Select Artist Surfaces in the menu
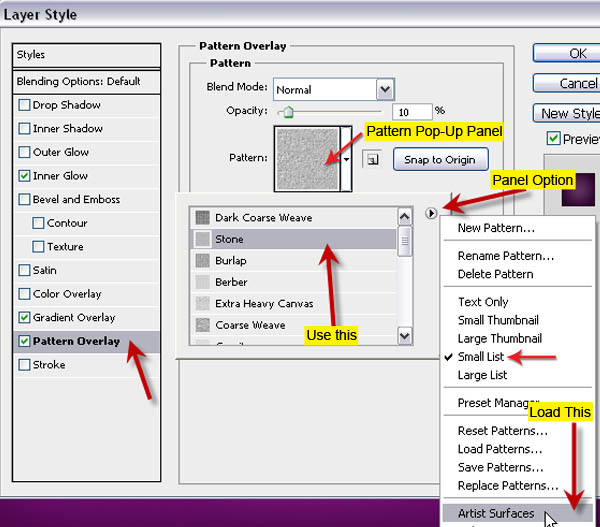Image resolution: width=600 pixels, height=527 pixels. 496,514
